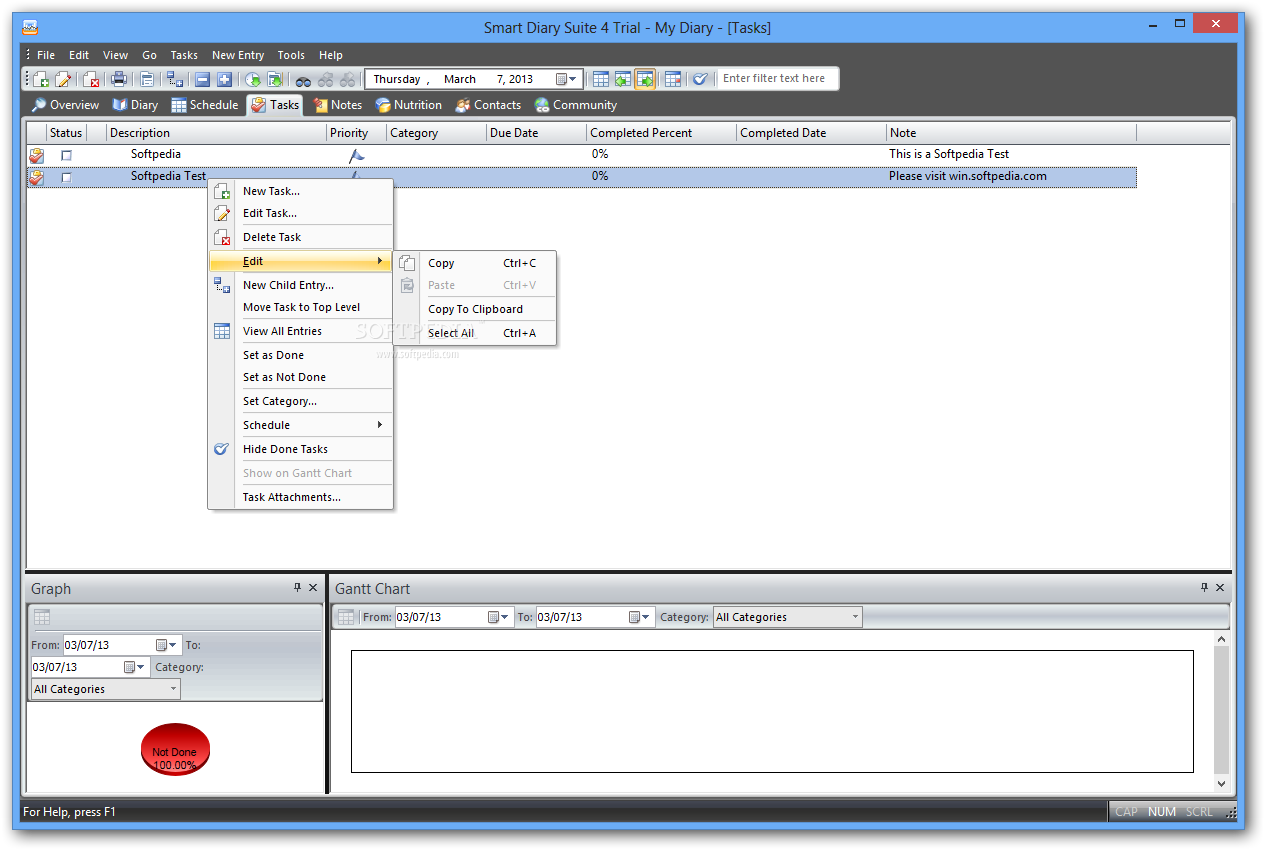The width and height of the screenshot is (1265, 850).
Task: Sort by the Completed Percent column header
Action: [661, 133]
